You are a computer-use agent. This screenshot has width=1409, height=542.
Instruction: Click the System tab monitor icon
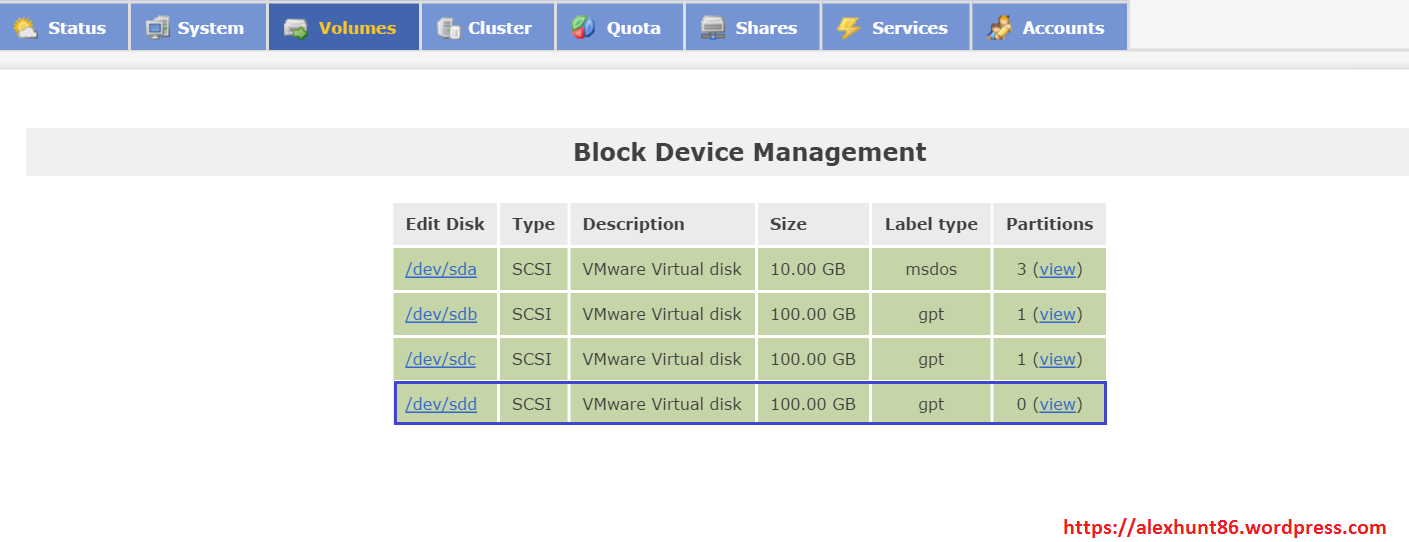[157, 28]
